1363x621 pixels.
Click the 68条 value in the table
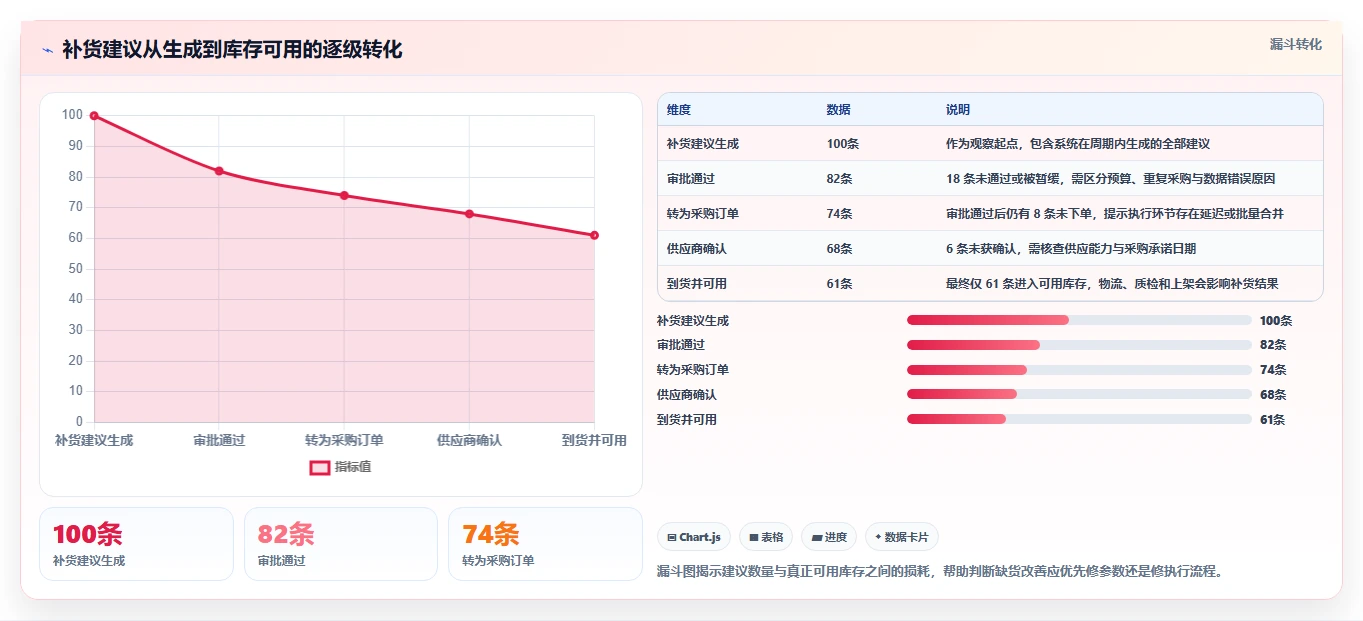click(840, 249)
